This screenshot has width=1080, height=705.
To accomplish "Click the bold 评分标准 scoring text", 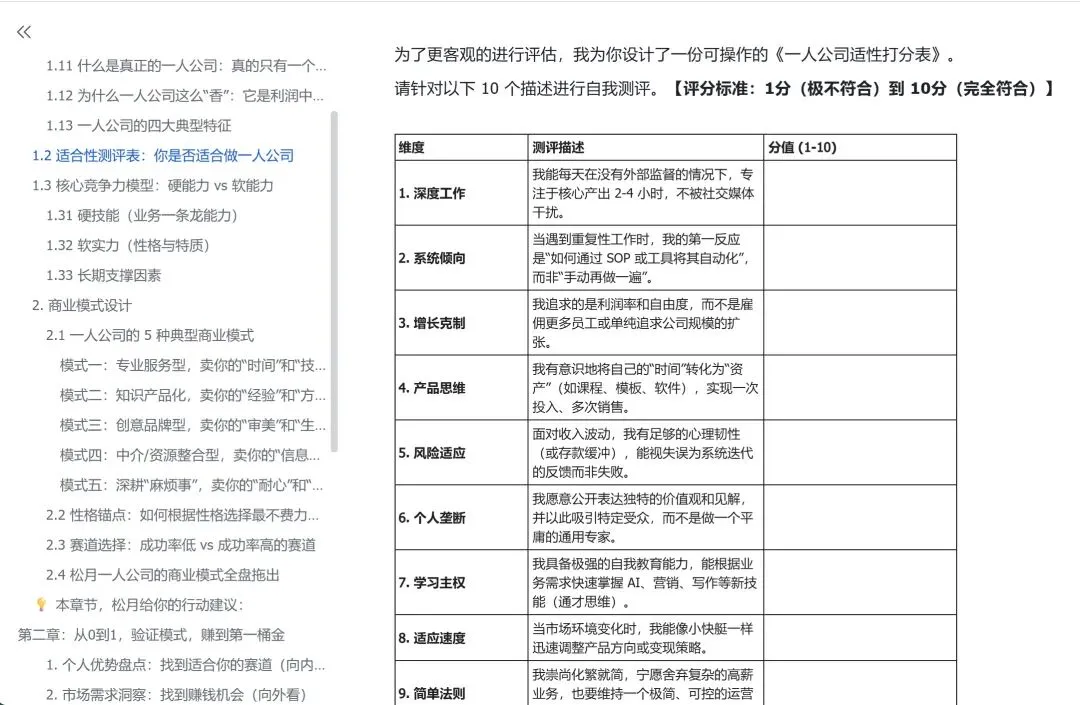I will [862, 89].
